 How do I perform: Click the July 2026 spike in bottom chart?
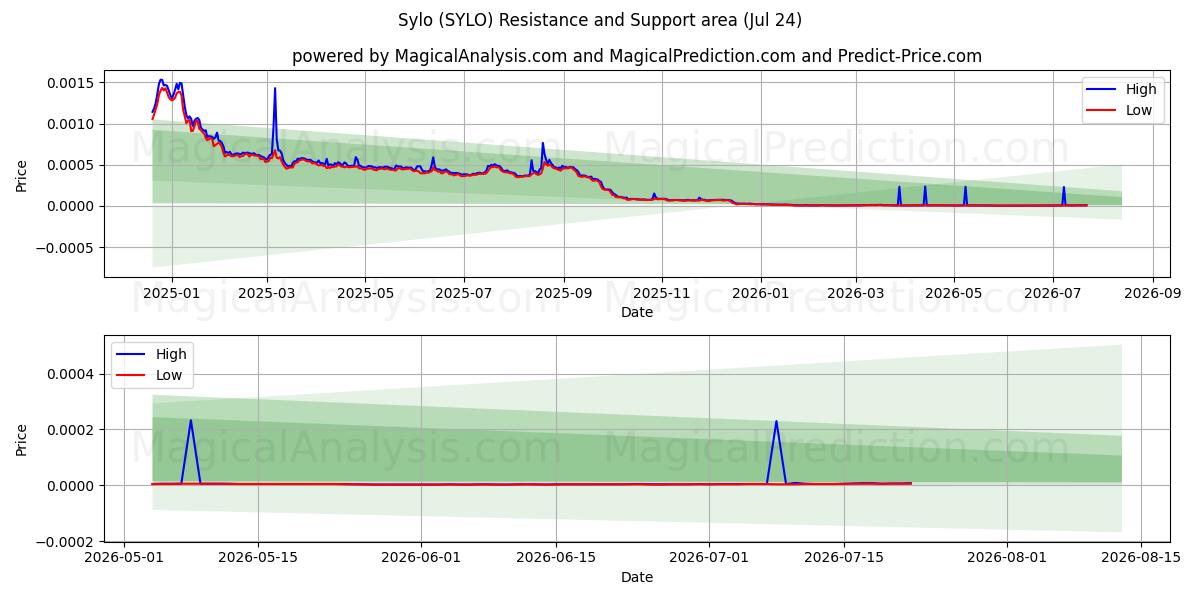pyautogui.click(x=776, y=422)
